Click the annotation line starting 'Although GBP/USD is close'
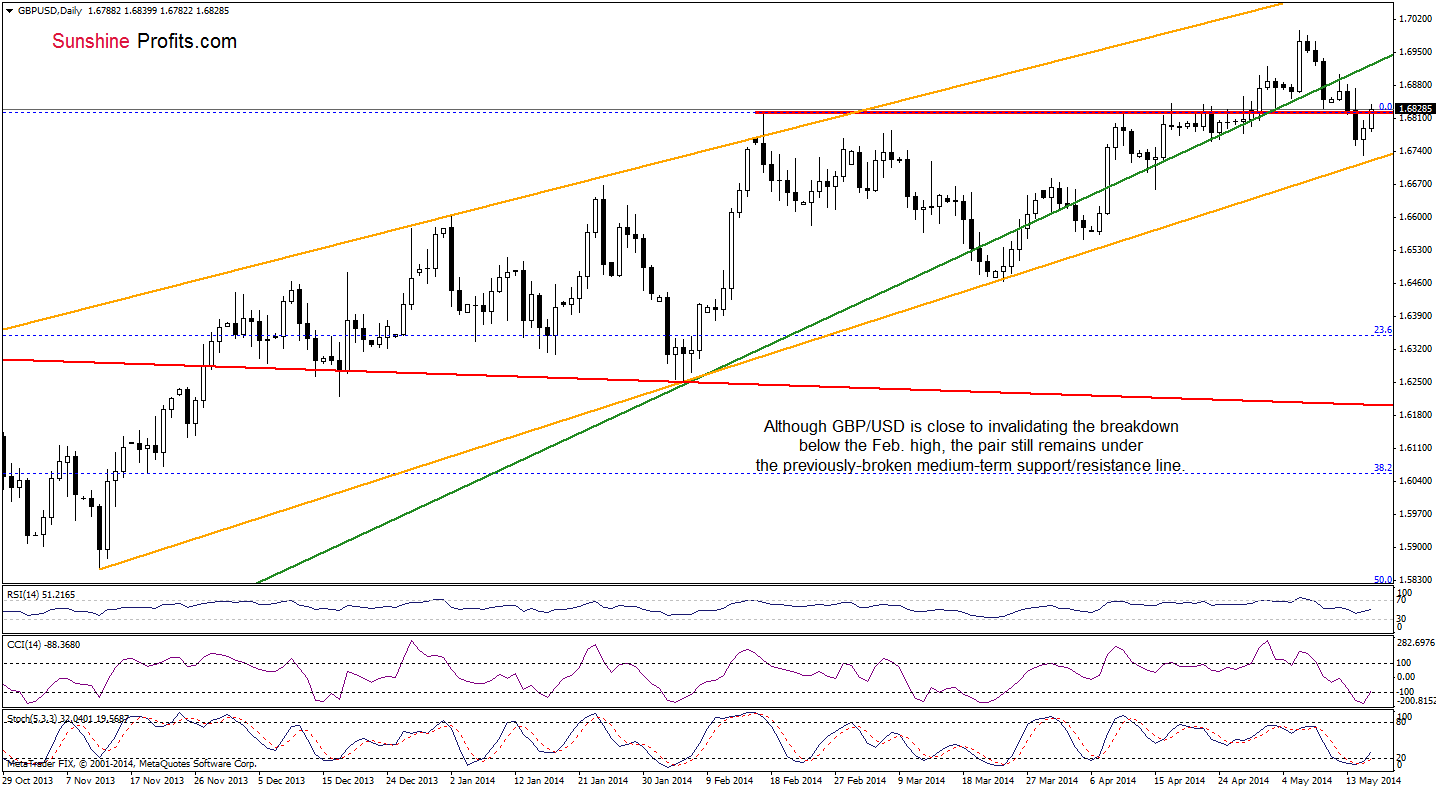Viewport: 1436px width, 789px height. pos(971,426)
